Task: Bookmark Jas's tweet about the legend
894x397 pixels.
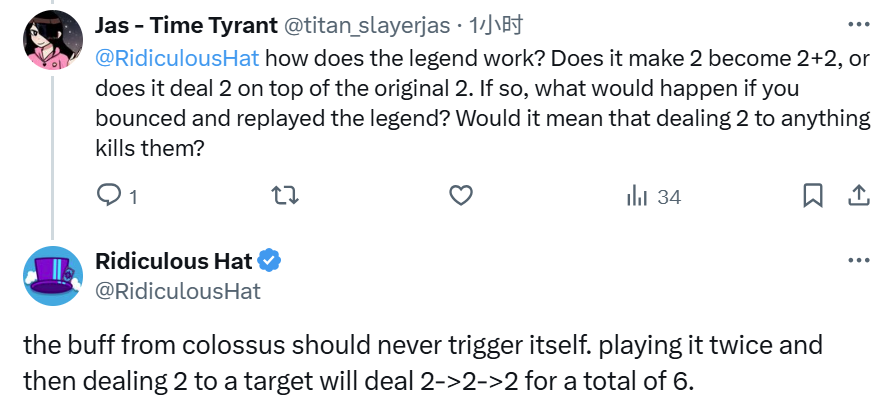Action: (x=812, y=196)
